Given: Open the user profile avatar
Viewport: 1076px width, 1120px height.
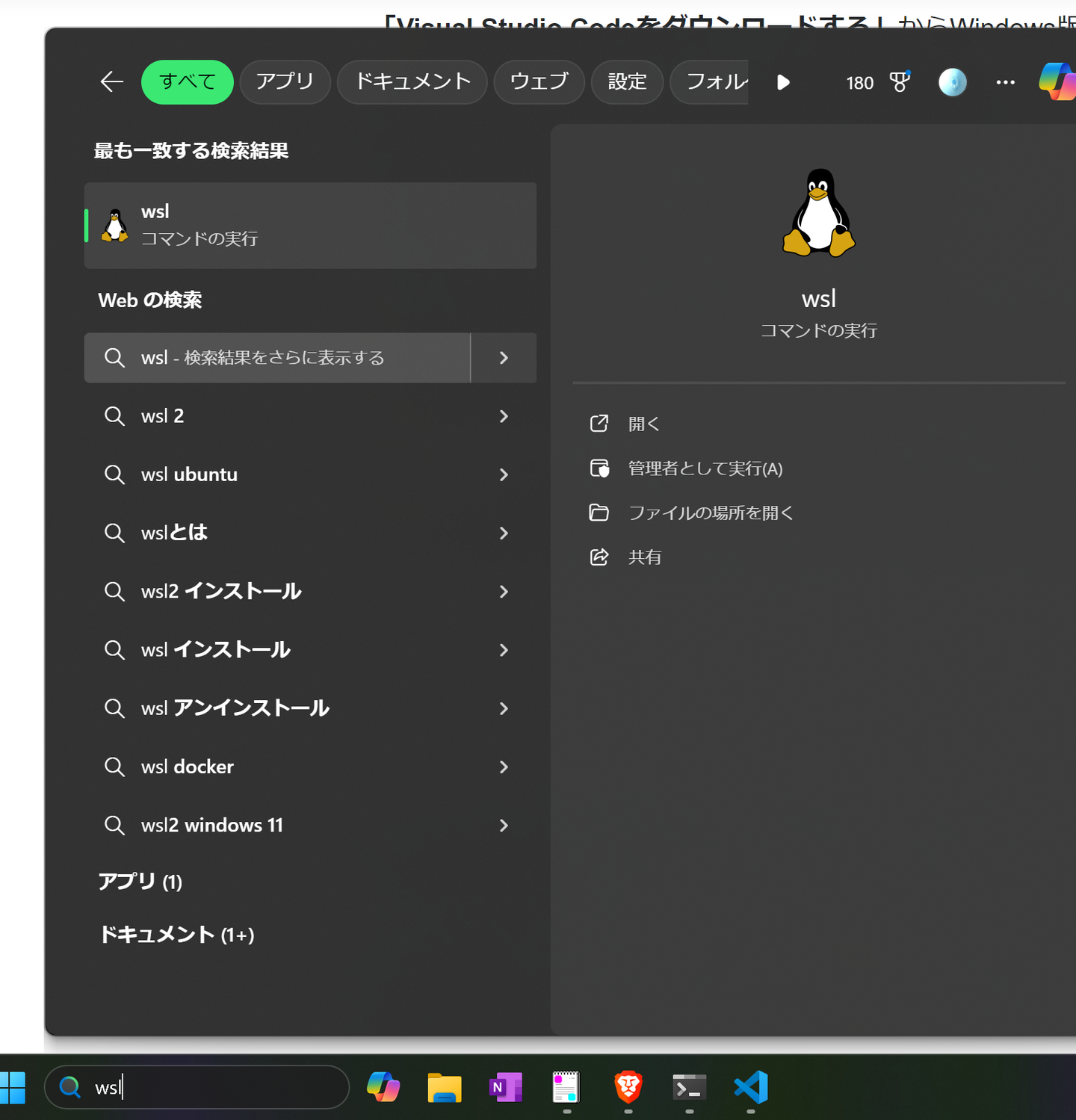Looking at the screenshot, I should tap(953, 82).
